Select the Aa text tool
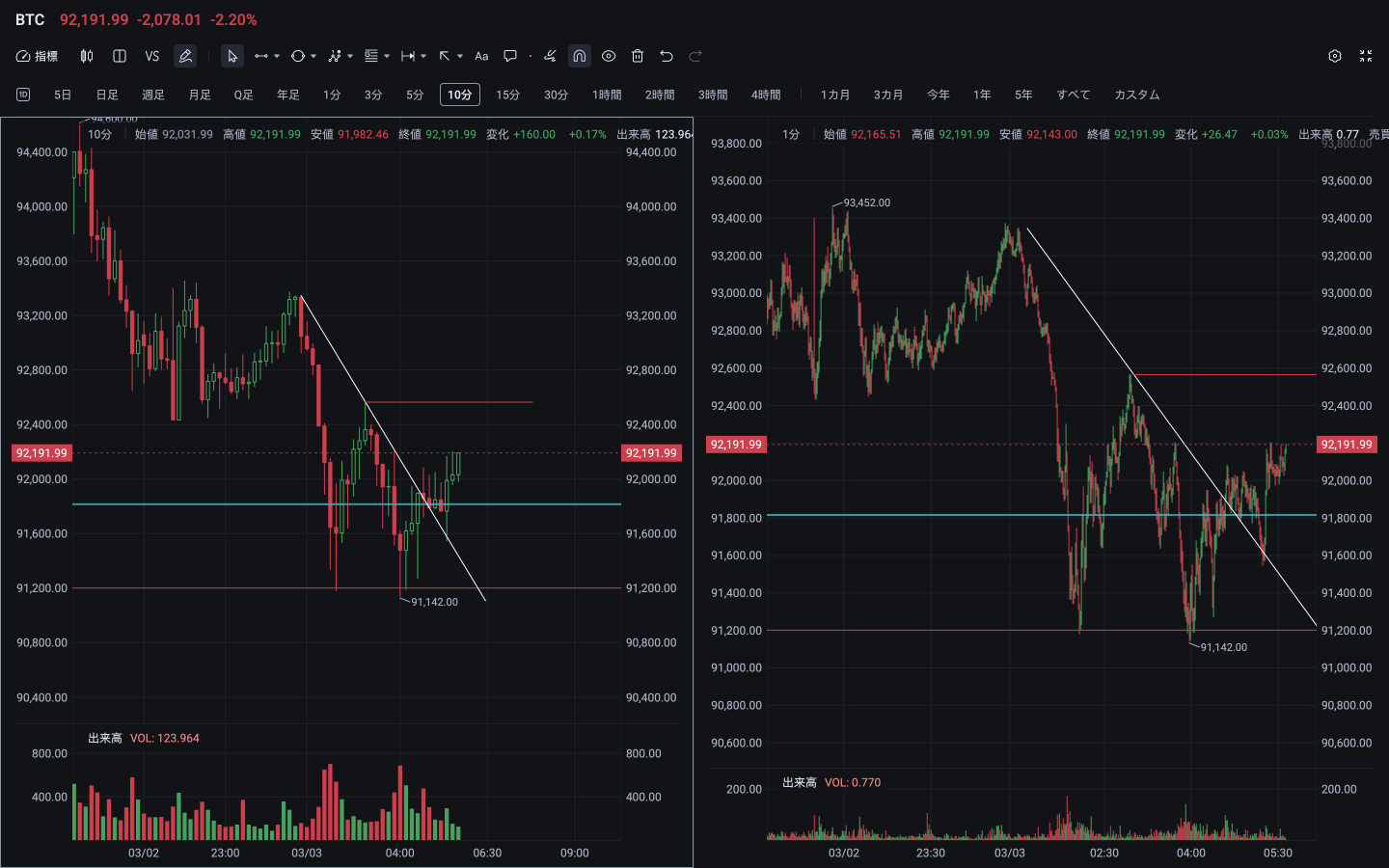This screenshot has width=1389, height=868. [x=481, y=56]
